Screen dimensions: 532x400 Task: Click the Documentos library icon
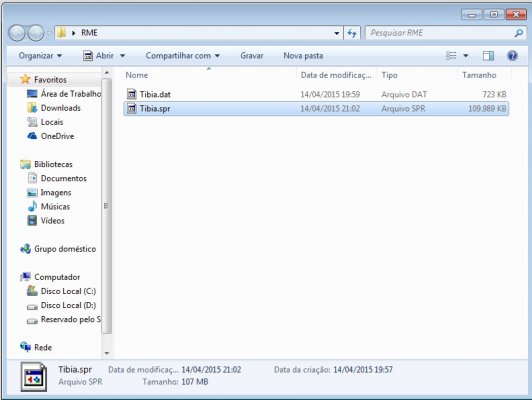(32, 178)
